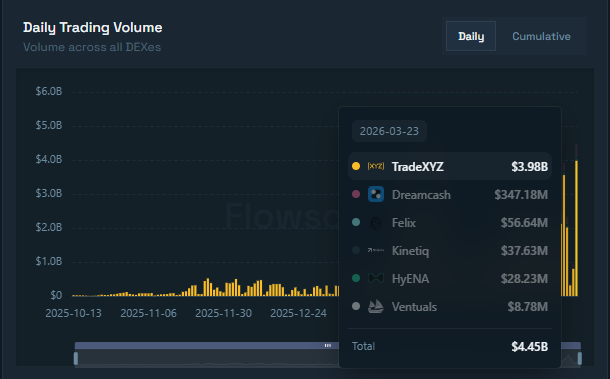Click the gray Ventuals color dot

coord(356,306)
